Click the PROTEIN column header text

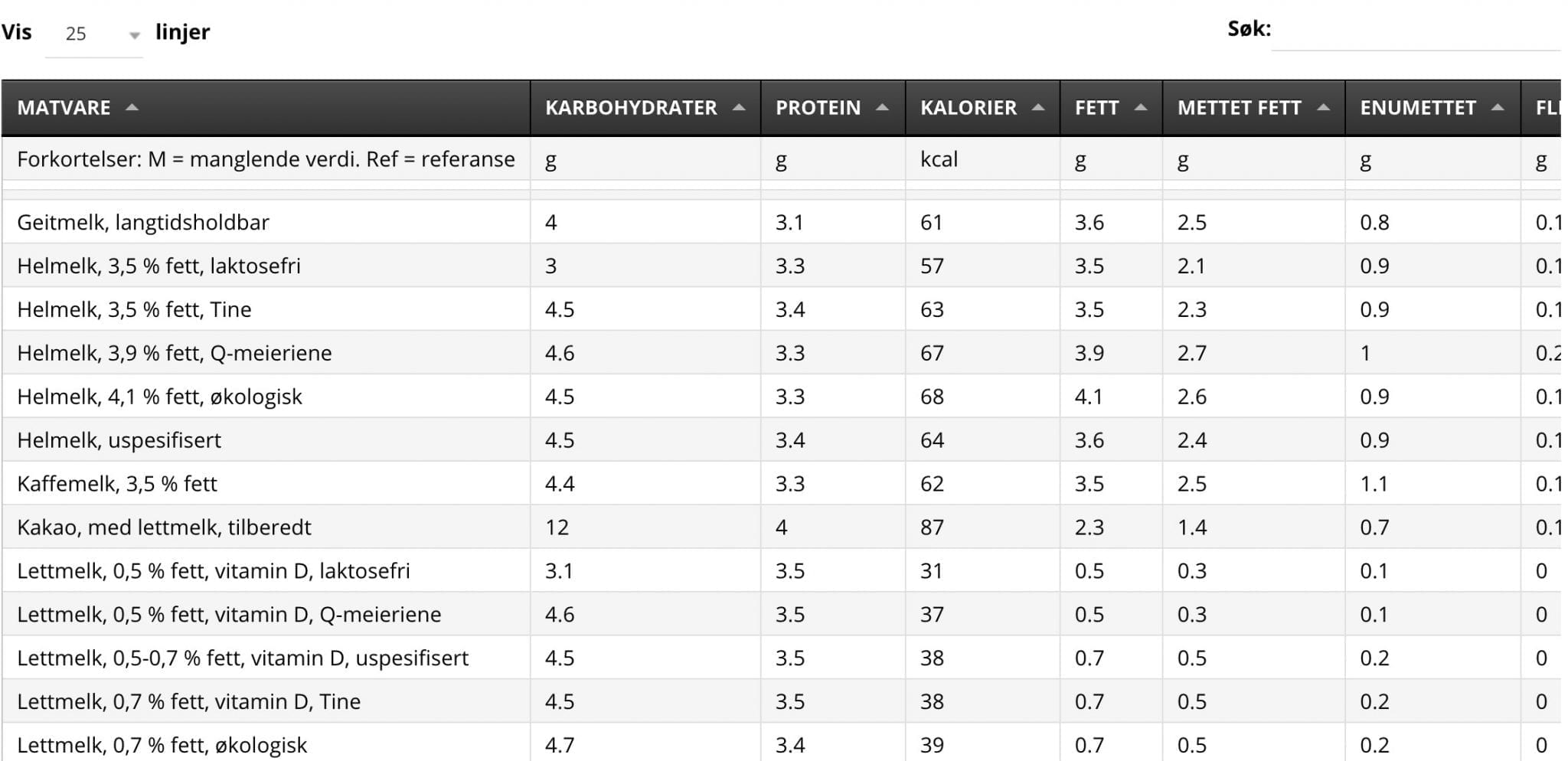pos(818,108)
